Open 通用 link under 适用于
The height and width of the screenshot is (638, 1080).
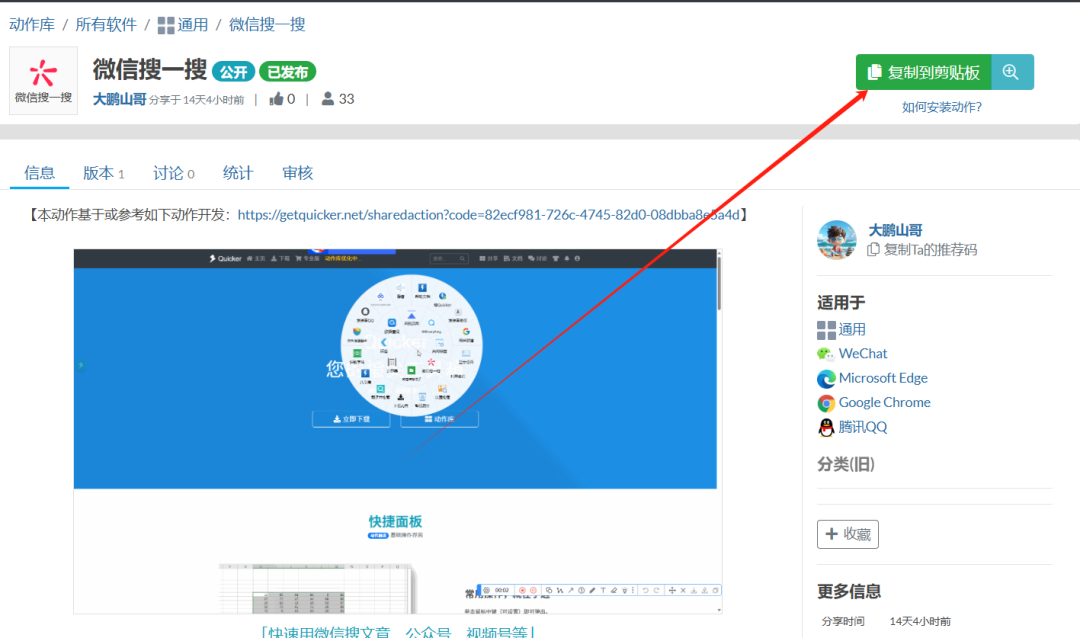[852, 329]
